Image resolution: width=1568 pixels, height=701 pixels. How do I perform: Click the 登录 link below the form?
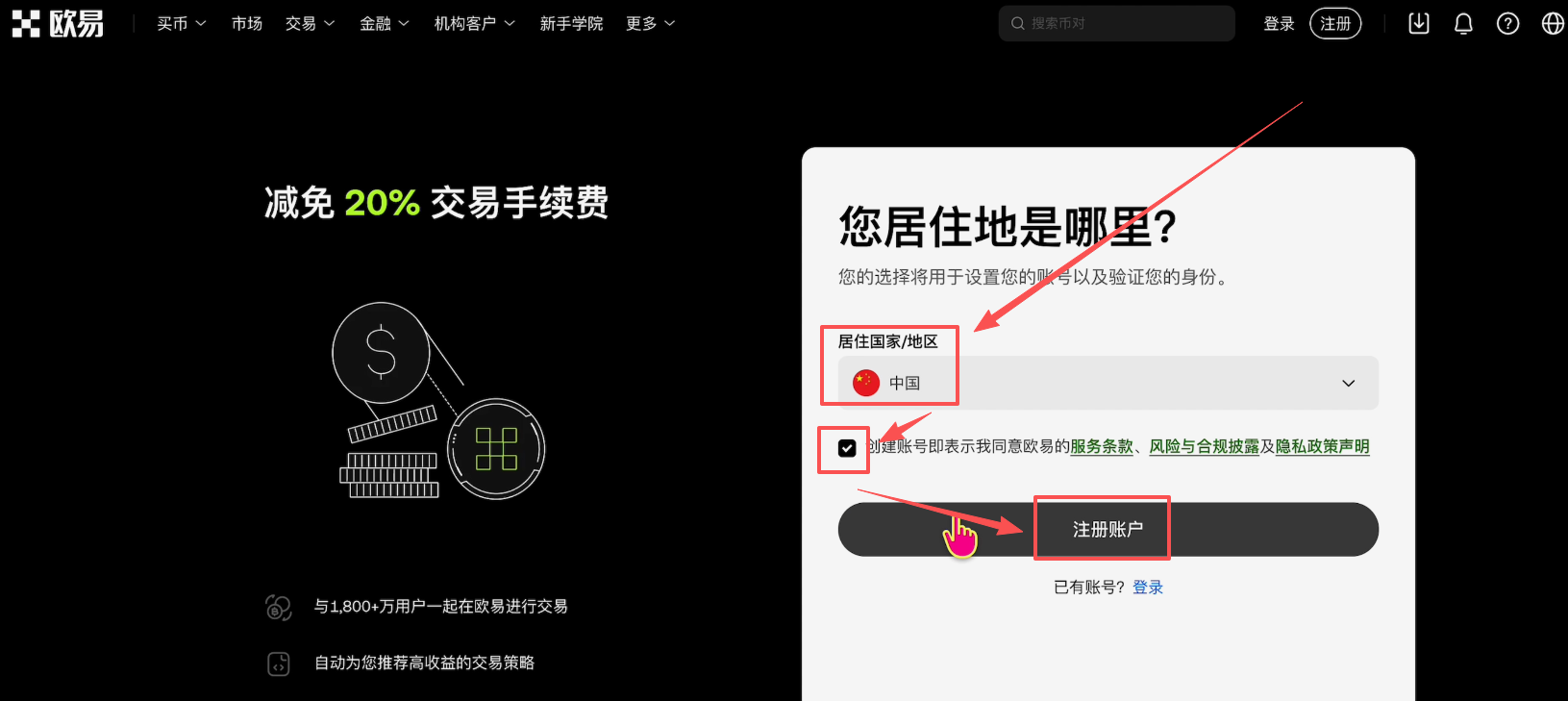point(1148,588)
